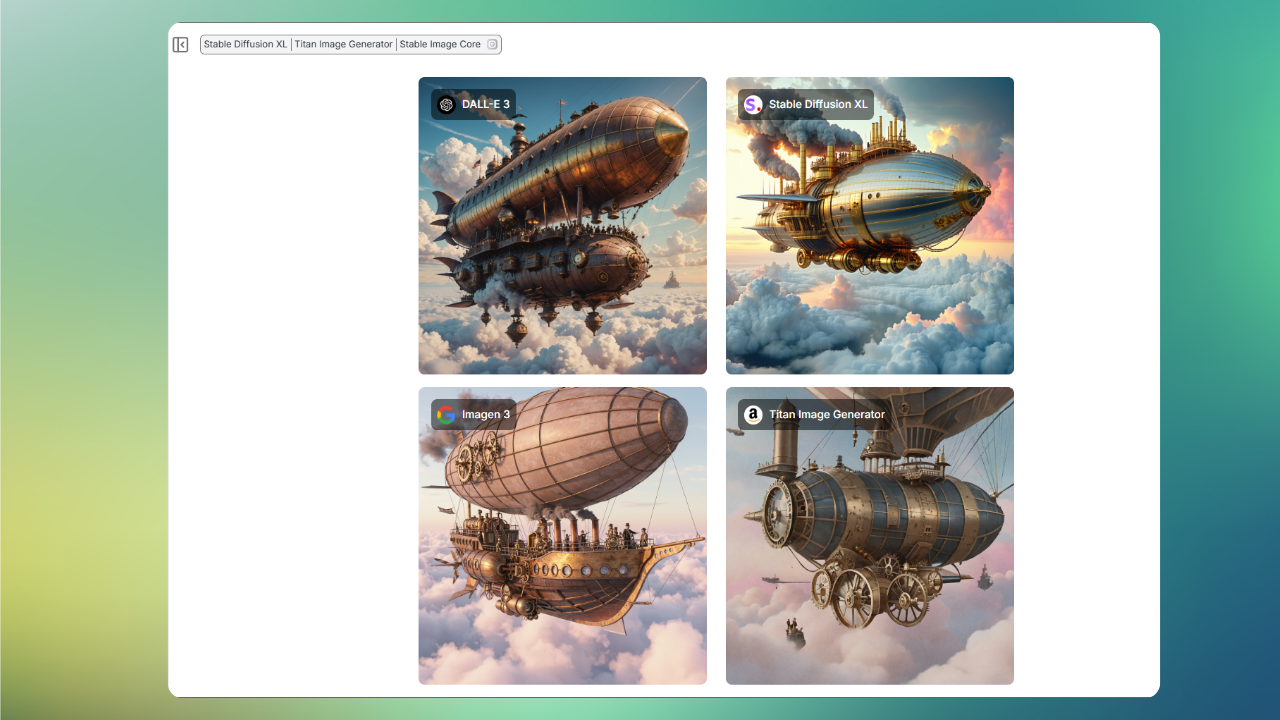Select Stable Diffusion XL in model selector
The height and width of the screenshot is (720, 1280).
(x=246, y=45)
